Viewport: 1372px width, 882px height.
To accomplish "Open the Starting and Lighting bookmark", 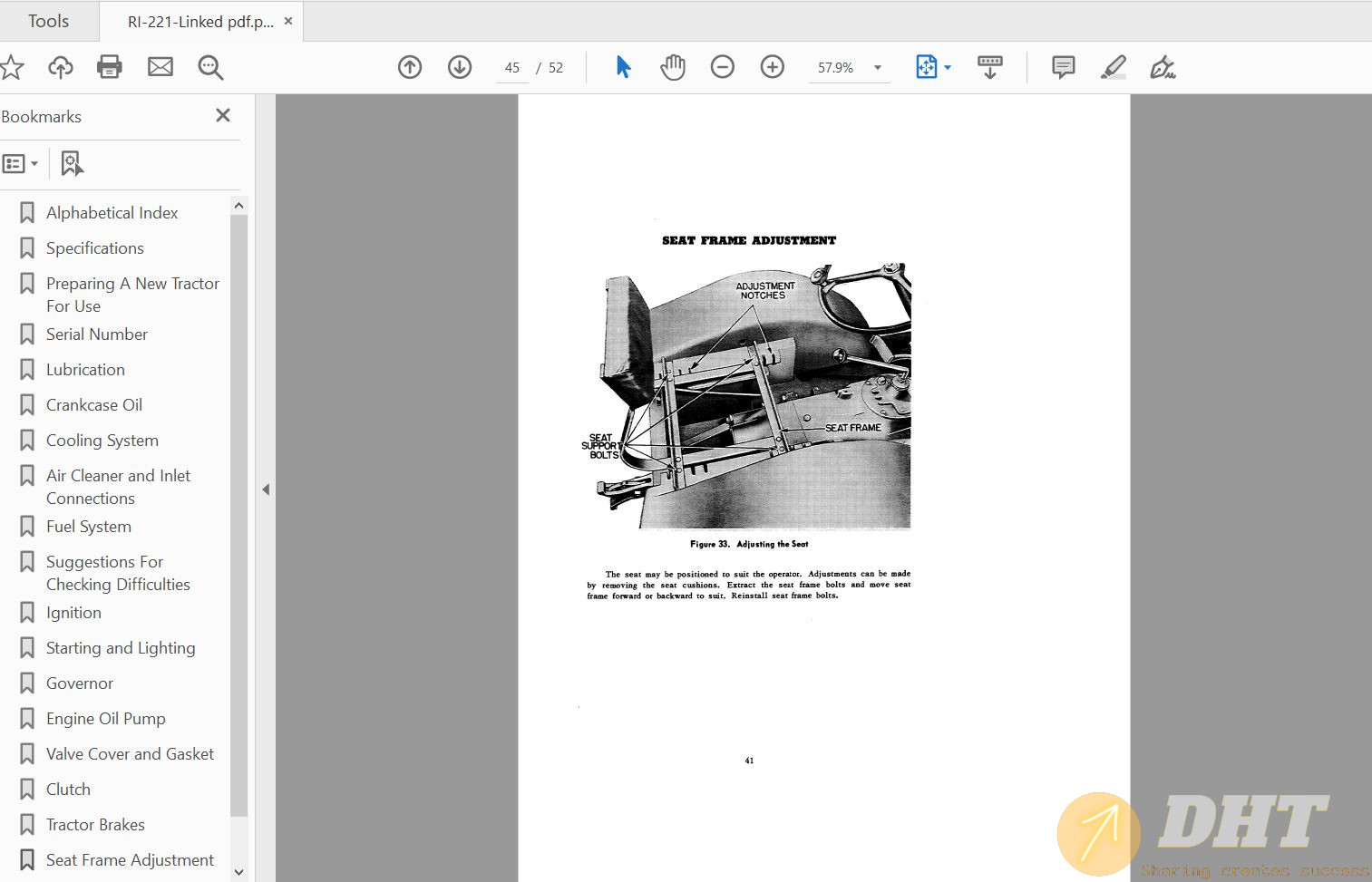I will tap(121, 648).
